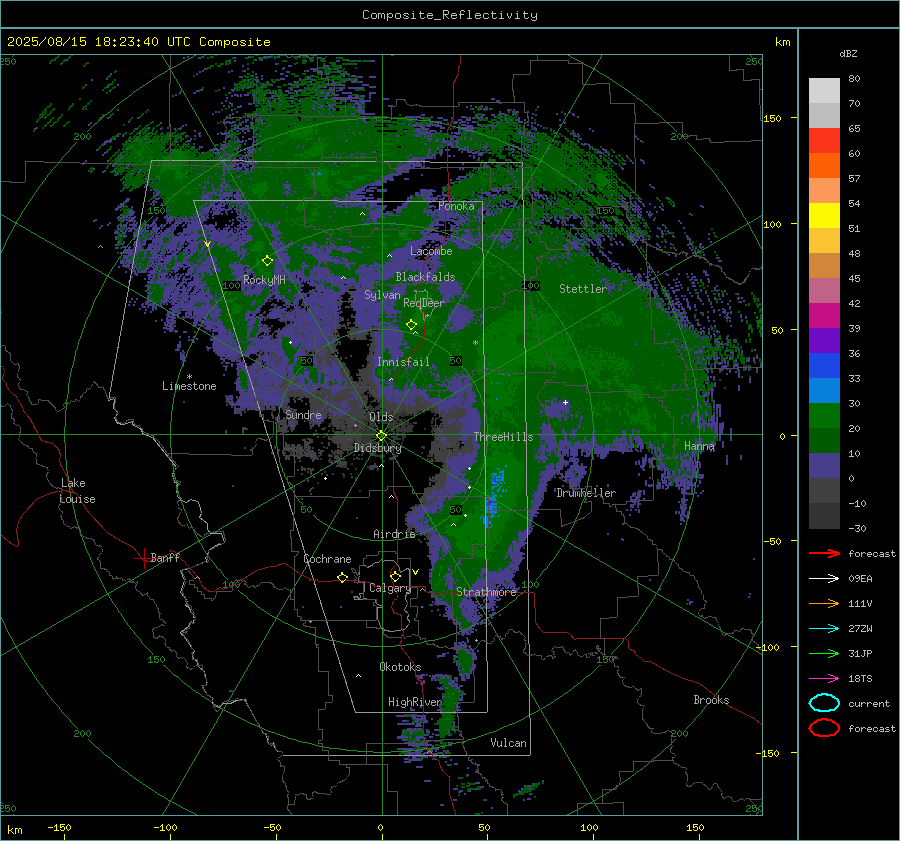900x841 pixels.
Task: Click the red forecast ellipse legend icon
Action: 824,728
